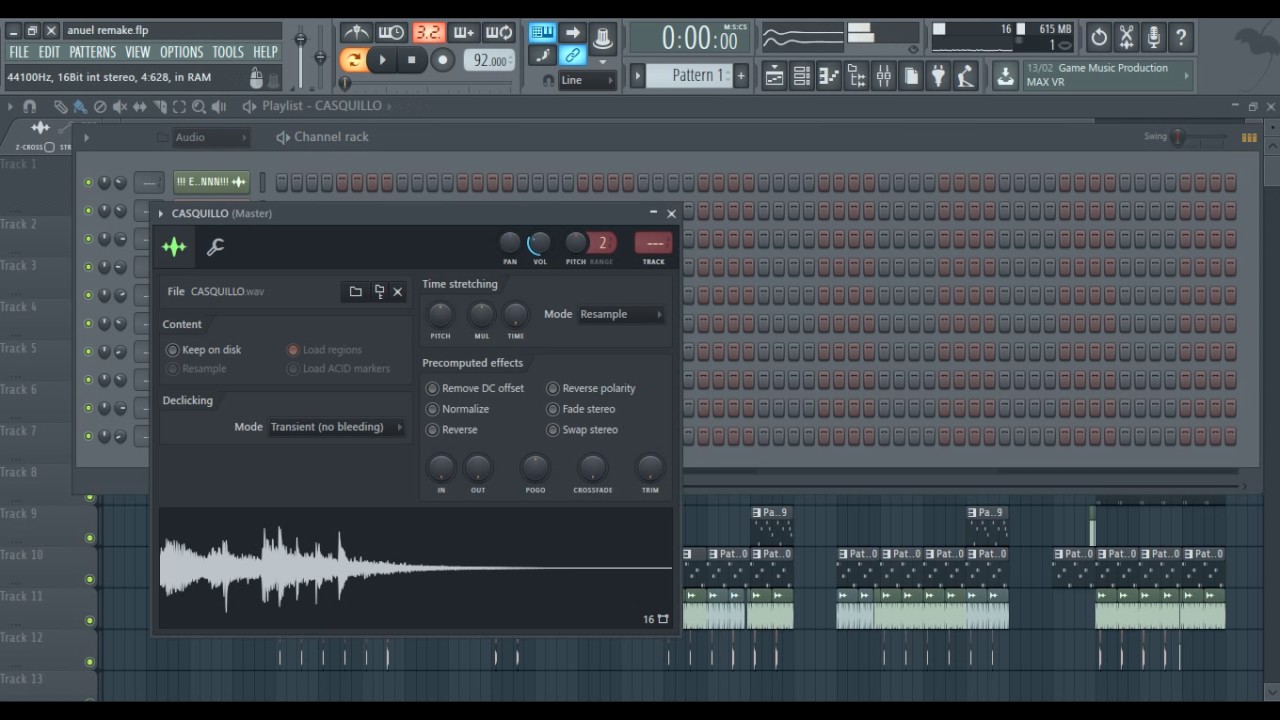Select the playlist Draw pencil tool
Screen dimensions: 1280x720
click(60, 106)
